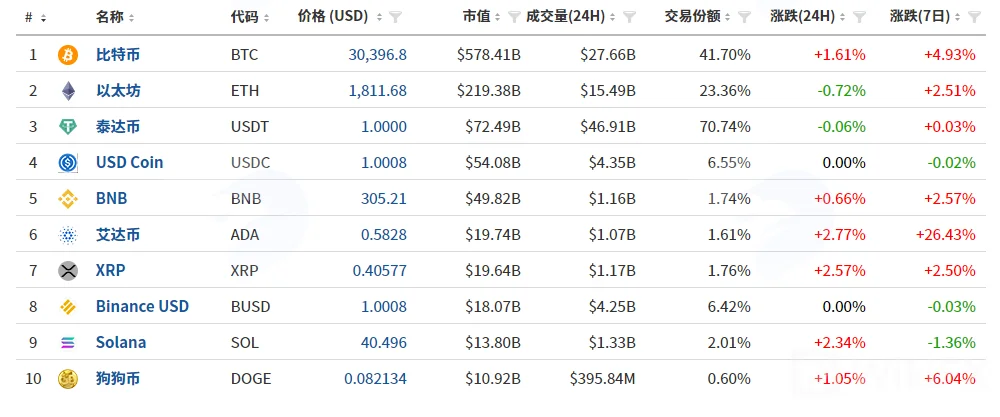Screen dimensions: 1000x417
Task: Click Dogecoin price 0.082134
Action: point(376,379)
